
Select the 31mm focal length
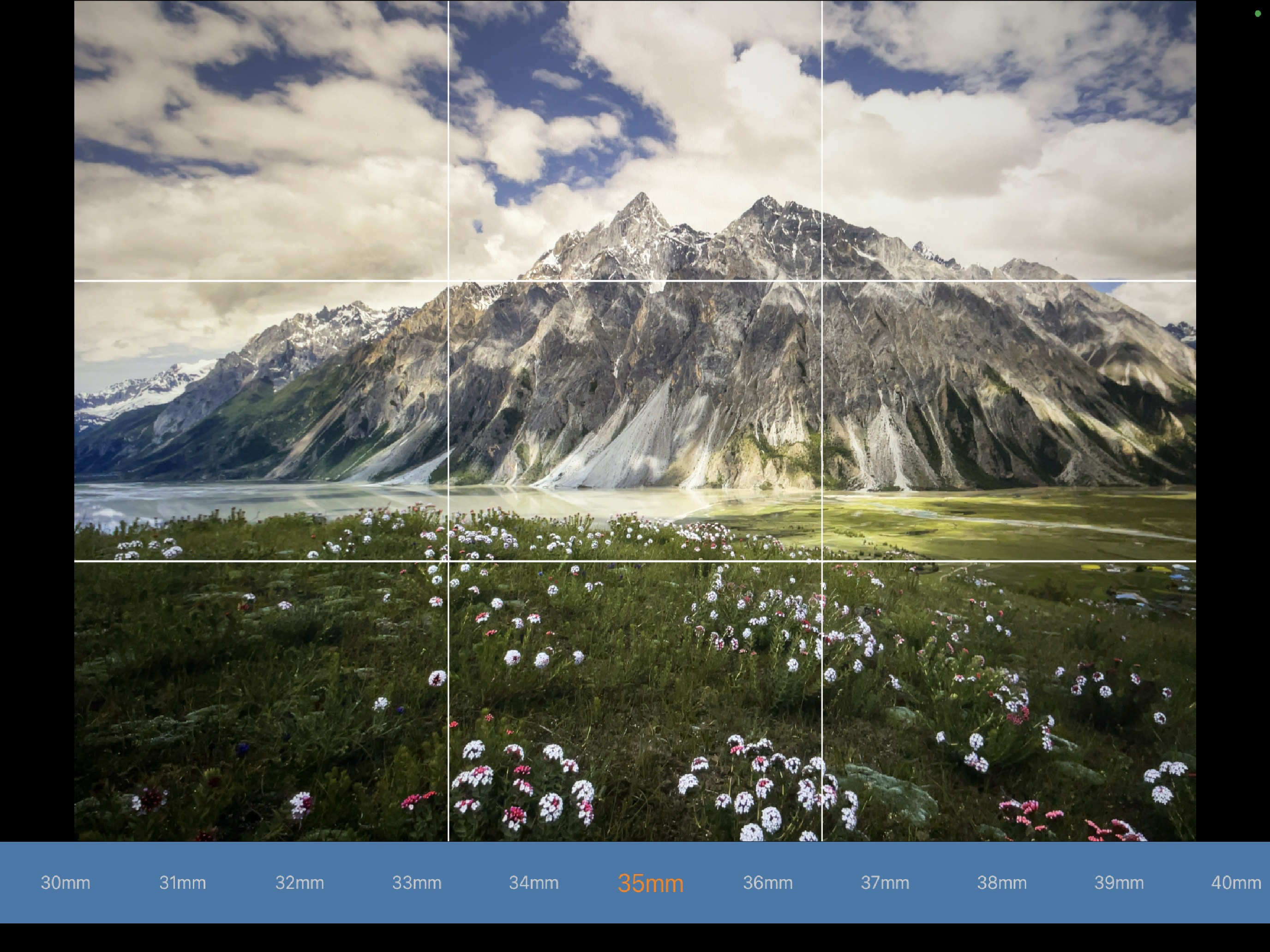pos(183,882)
